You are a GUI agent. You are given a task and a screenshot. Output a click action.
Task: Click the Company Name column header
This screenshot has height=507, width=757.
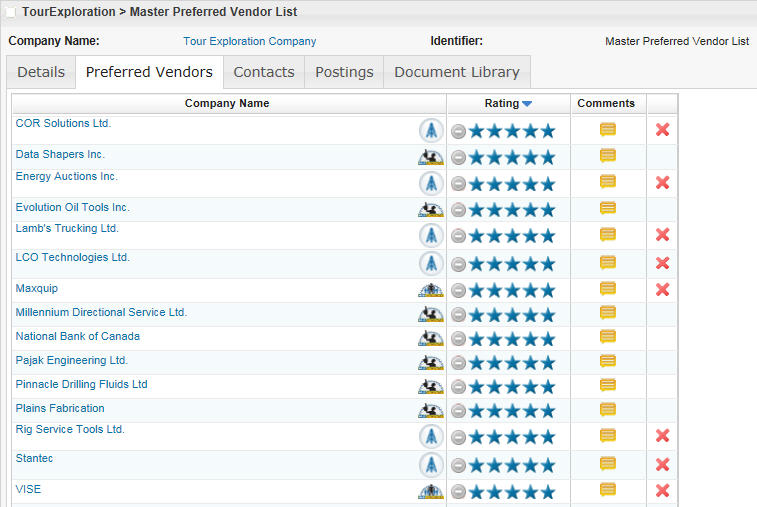coord(227,103)
